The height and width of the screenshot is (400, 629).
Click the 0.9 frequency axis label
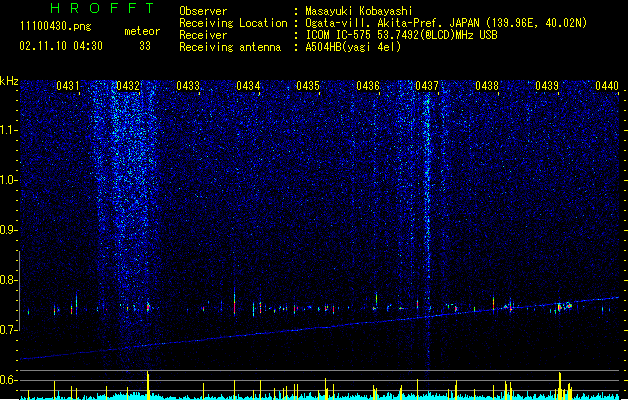9,230
